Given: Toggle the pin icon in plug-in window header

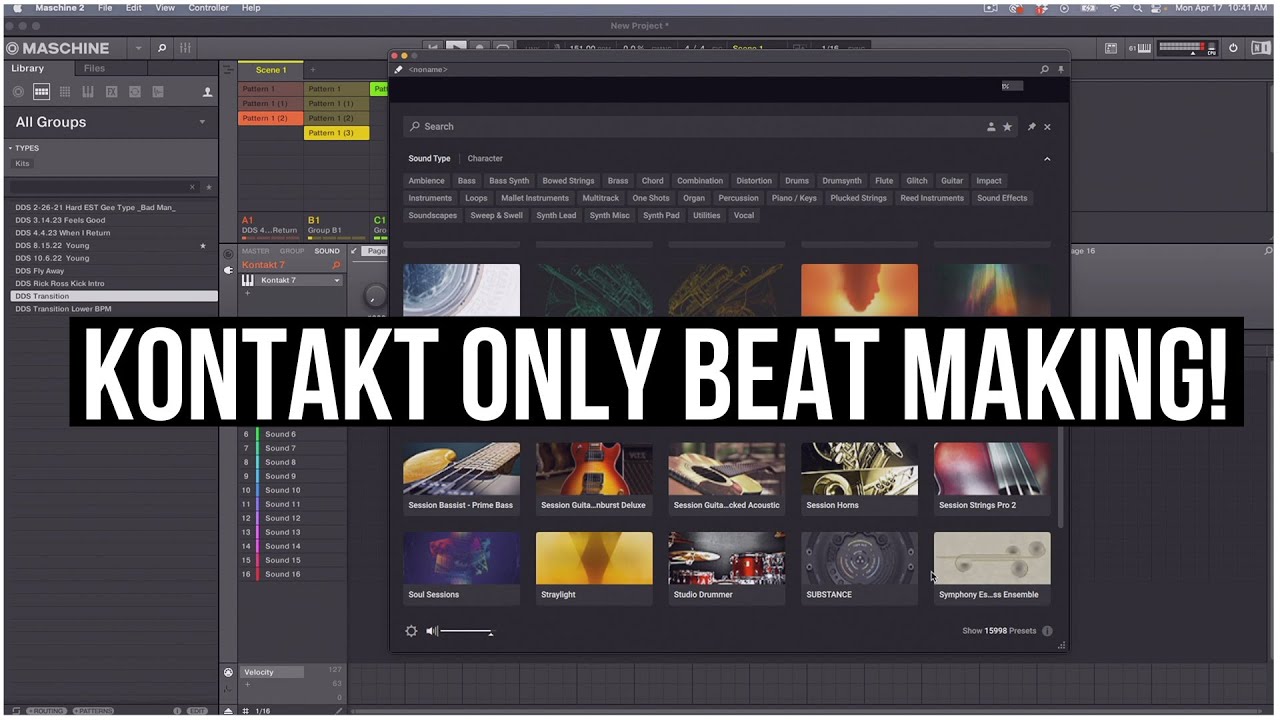Looking at the screenshot, I should tap(1060, 70).
